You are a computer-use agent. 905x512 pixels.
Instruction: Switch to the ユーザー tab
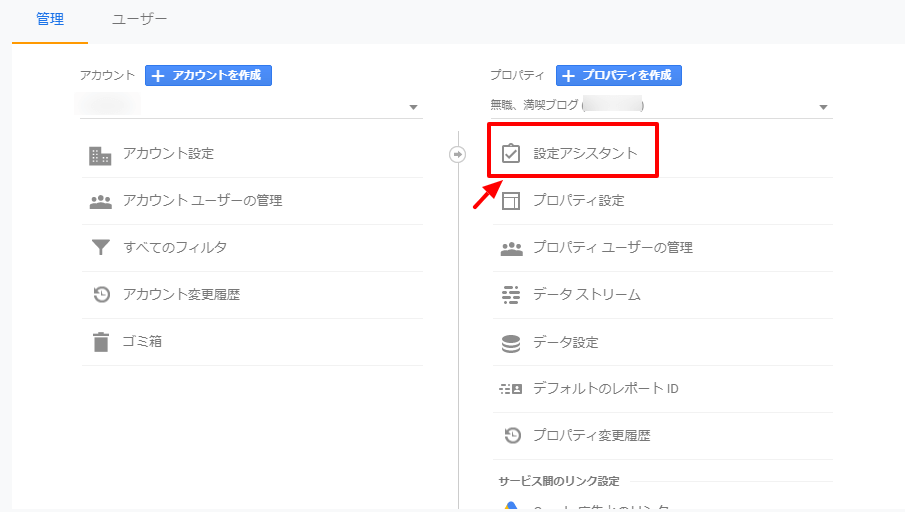pos(139,19)
